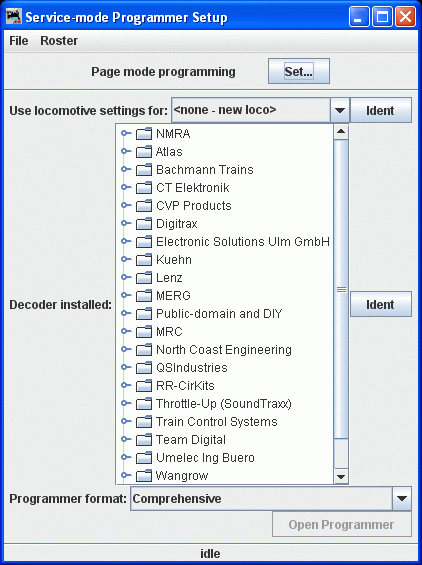Open the locomotive settings dropdown arrow

tap(339, 110)
